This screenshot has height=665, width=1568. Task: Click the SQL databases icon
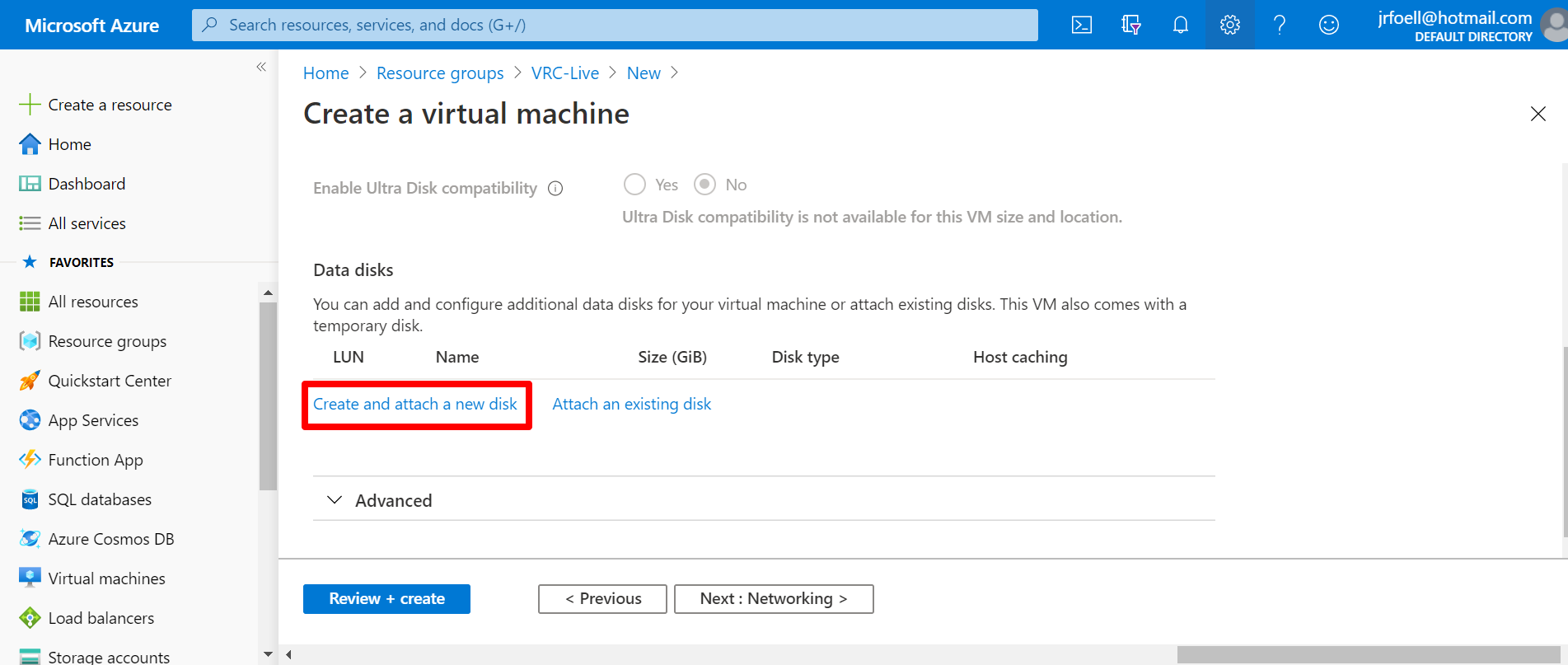point(30,499)
